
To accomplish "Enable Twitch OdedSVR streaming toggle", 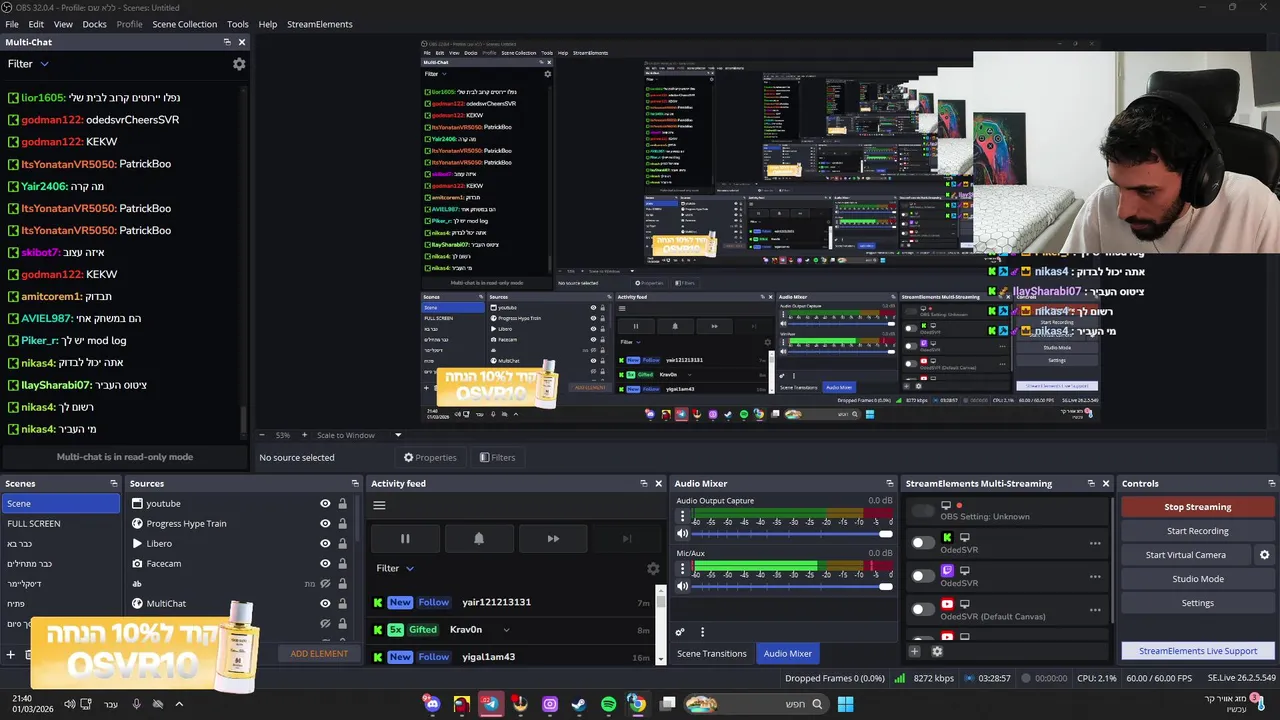I will pyautogui.click(x=923, y=576).
